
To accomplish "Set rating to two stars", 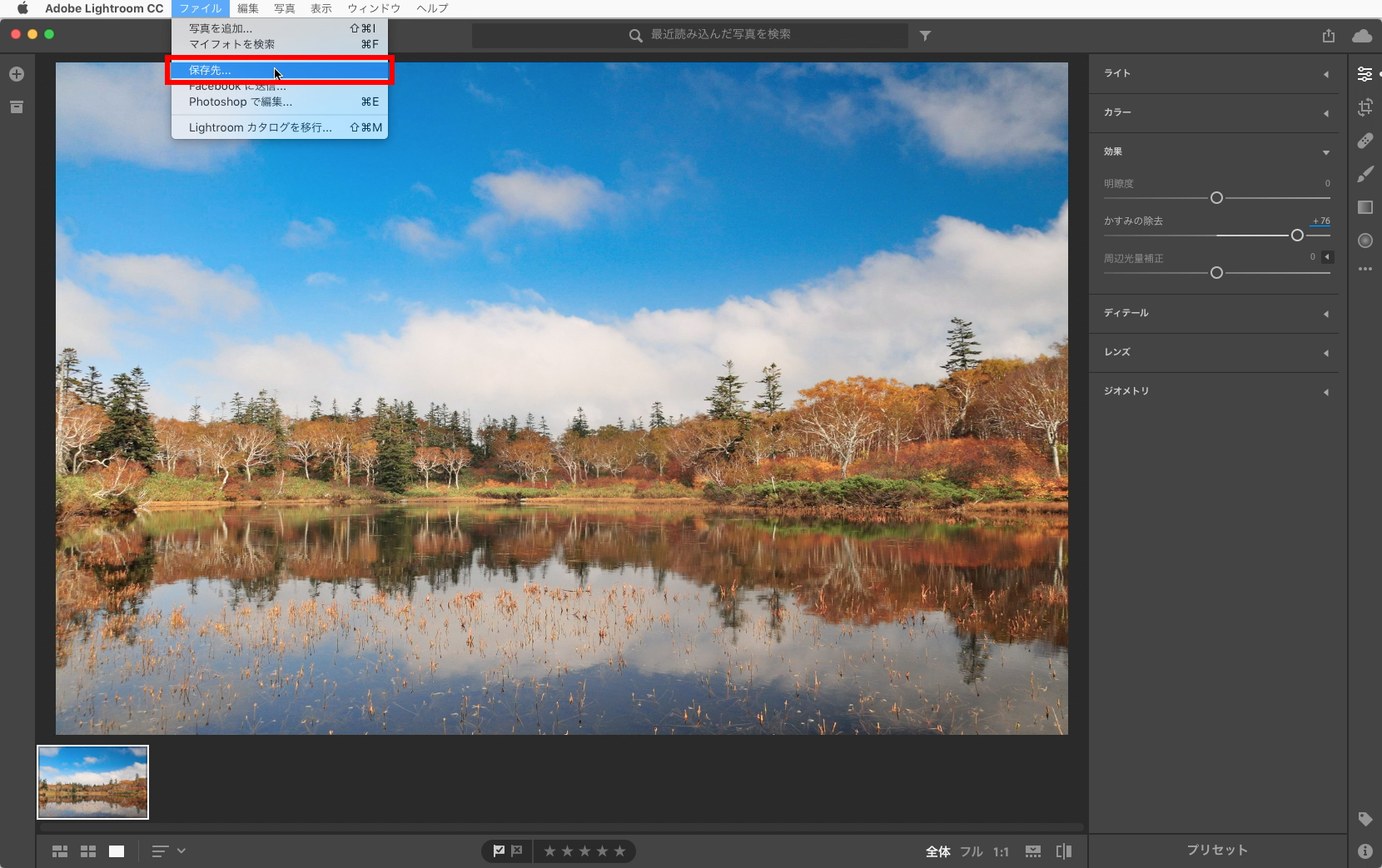I will [567, 851].
